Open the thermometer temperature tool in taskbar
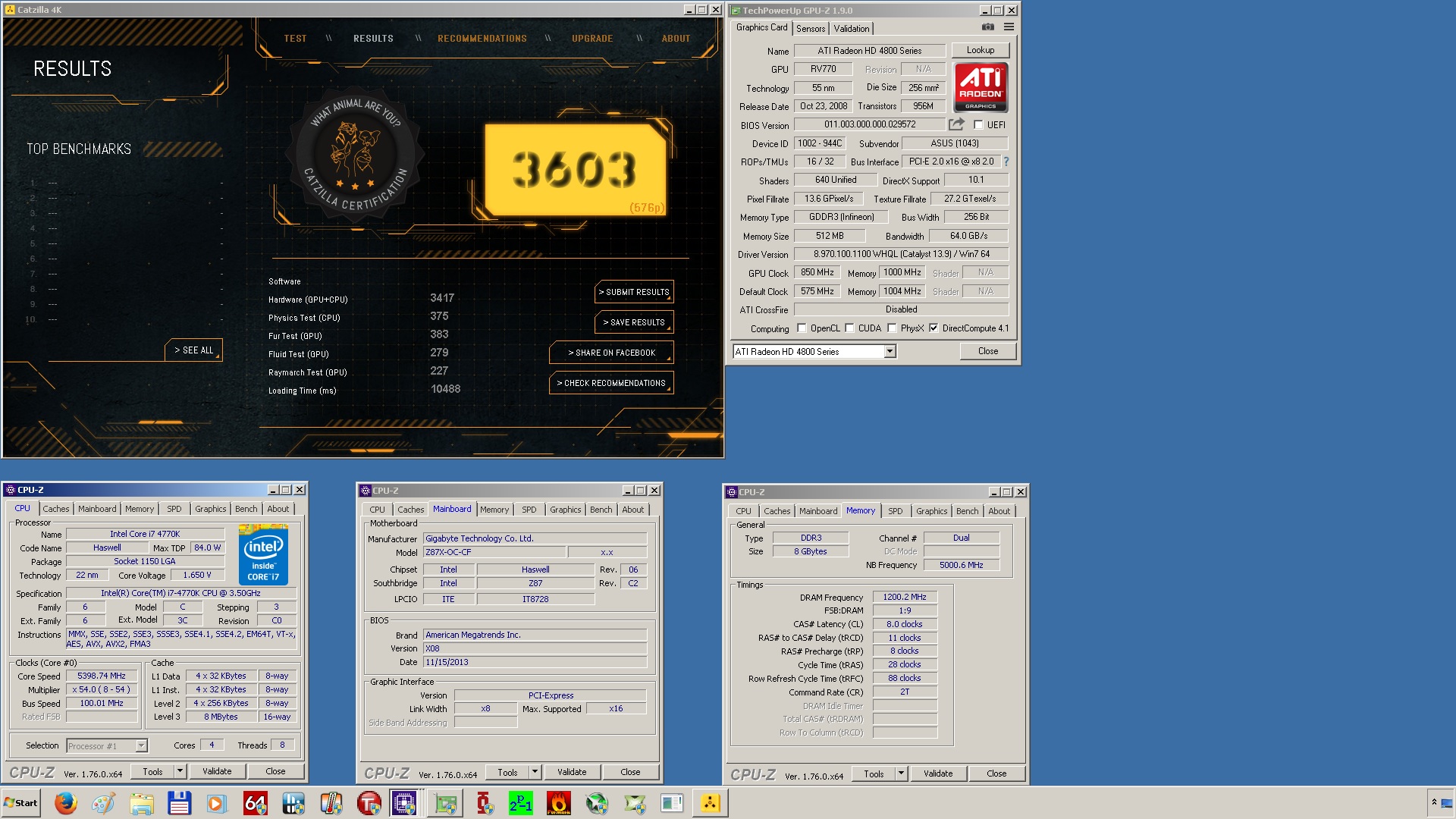The height and width of the screenshot is (819, 1456). coord(331,802)
